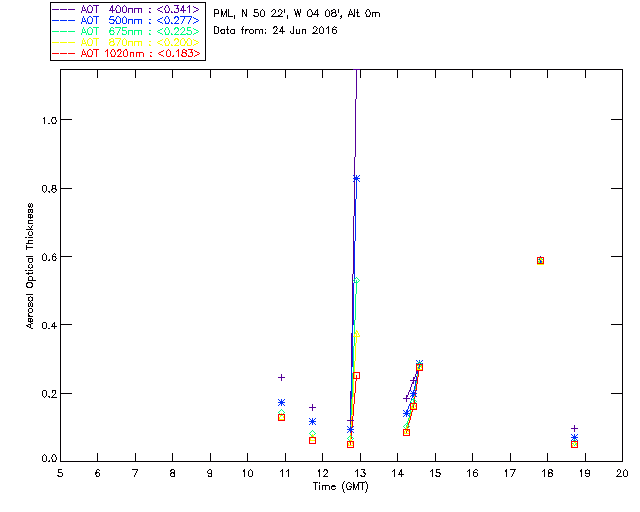Click the 11 tick label on time axis
The height and width of the screenshot is (512, 640).
[x=285, y=473]
